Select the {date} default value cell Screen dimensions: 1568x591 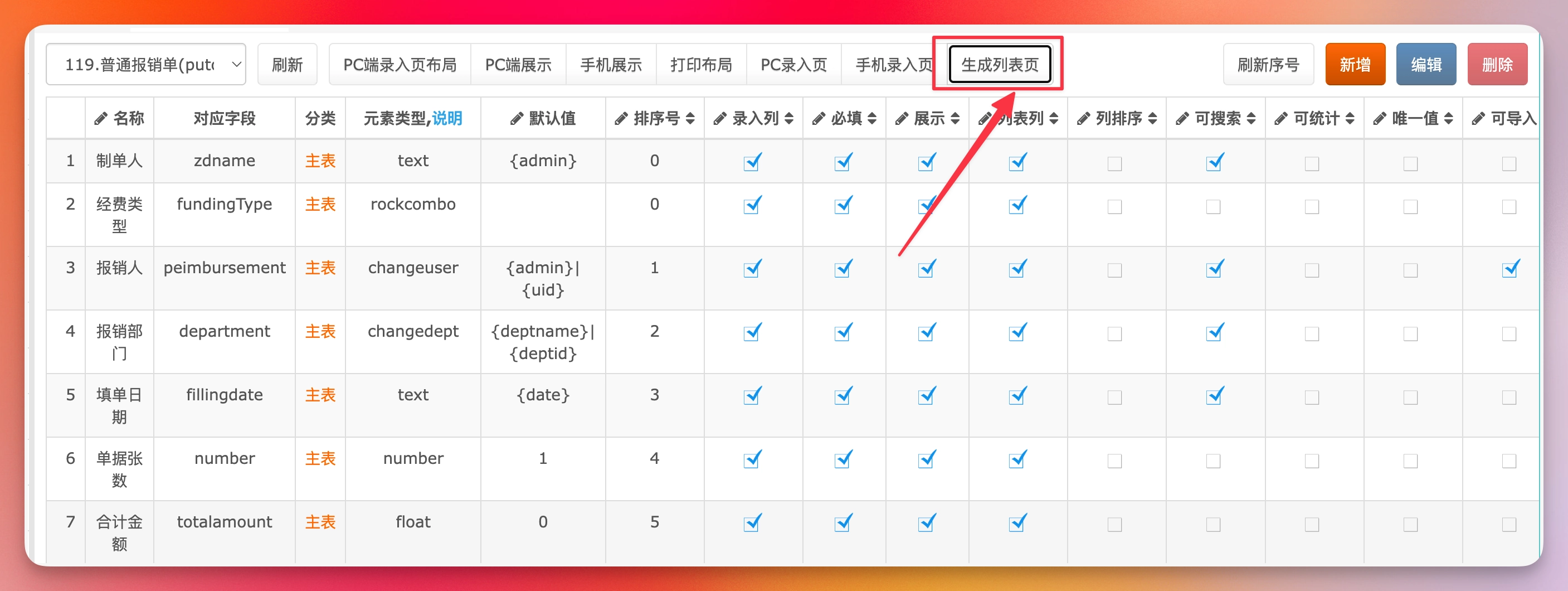click(543, 405)
